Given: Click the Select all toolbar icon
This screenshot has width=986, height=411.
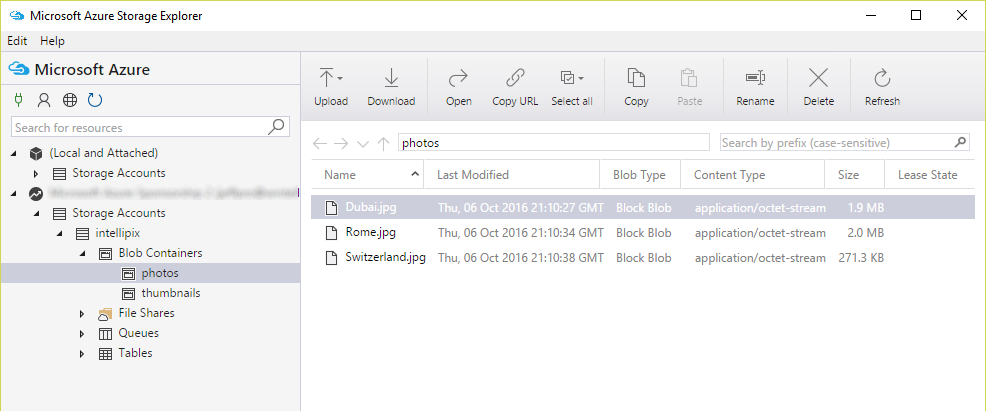Looking at the screenshot, I should pyautogui.click(x=568, y=78).
